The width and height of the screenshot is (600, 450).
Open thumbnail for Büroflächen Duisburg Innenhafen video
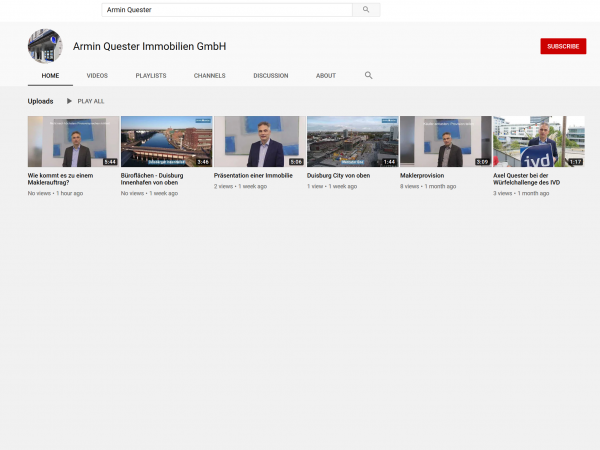pos(166,142)
